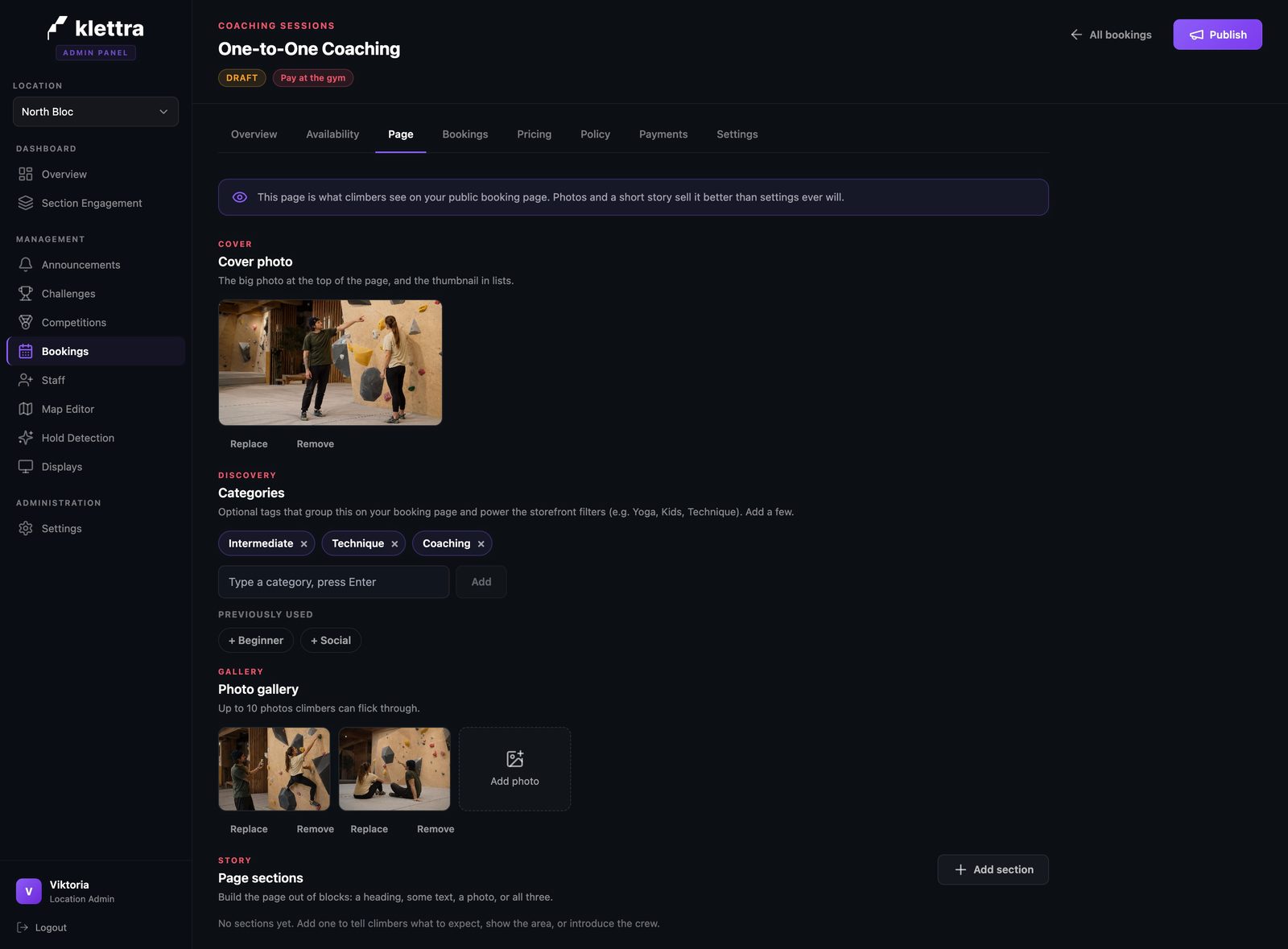The image size is (1288, 949).
Task: Click the Add photo tile label
Action: pyautogui.click(x=515, y=782)
